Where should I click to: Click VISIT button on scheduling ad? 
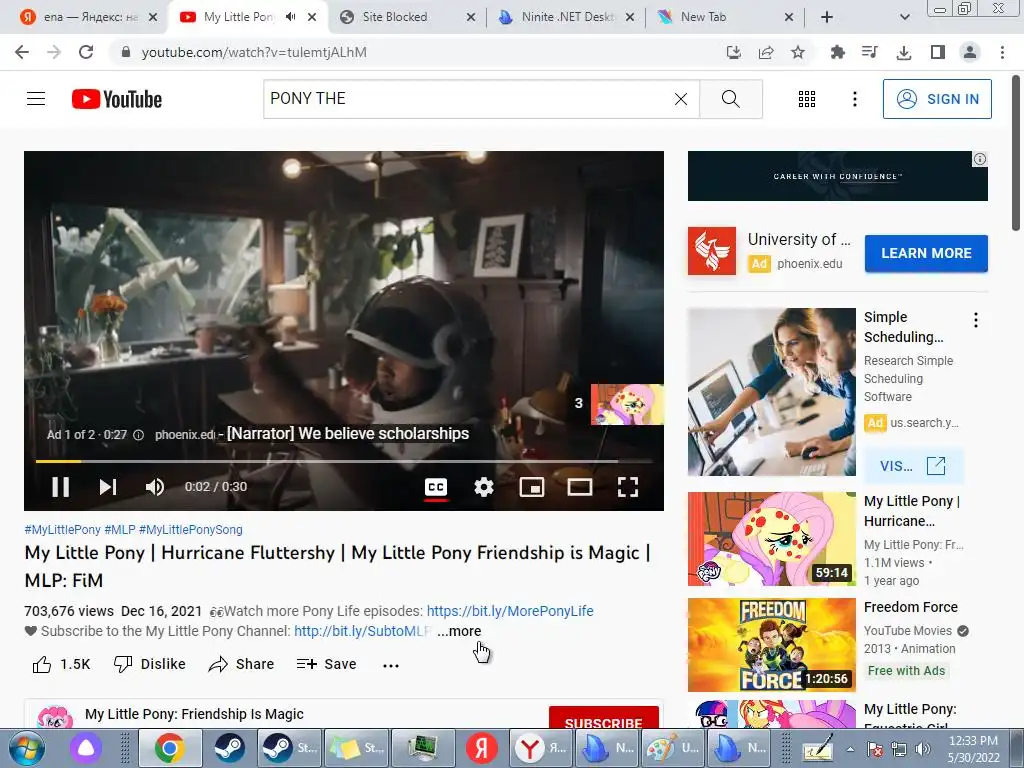(x=913, y=466)
